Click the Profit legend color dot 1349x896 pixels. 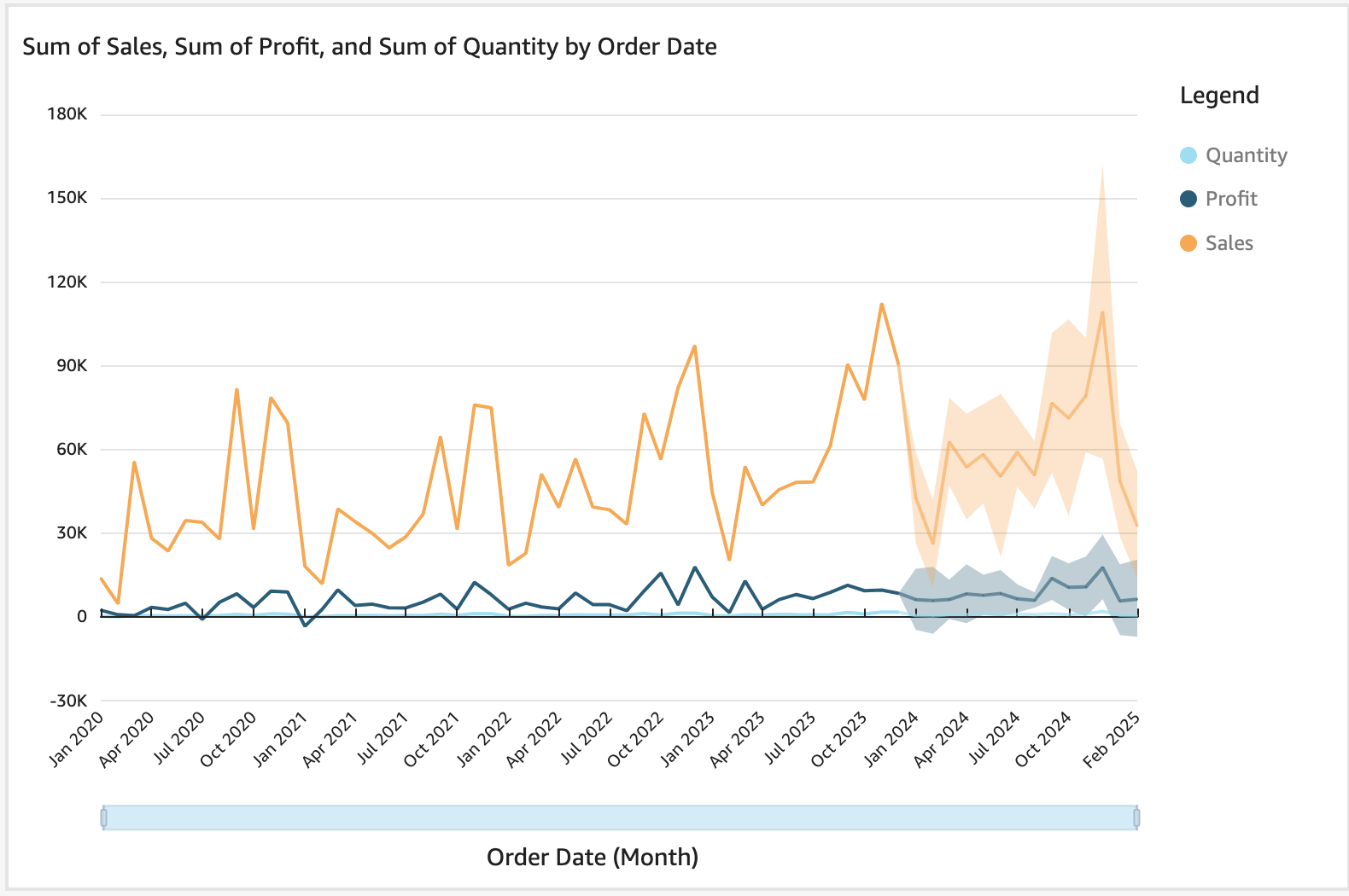tap(1188, 199)
